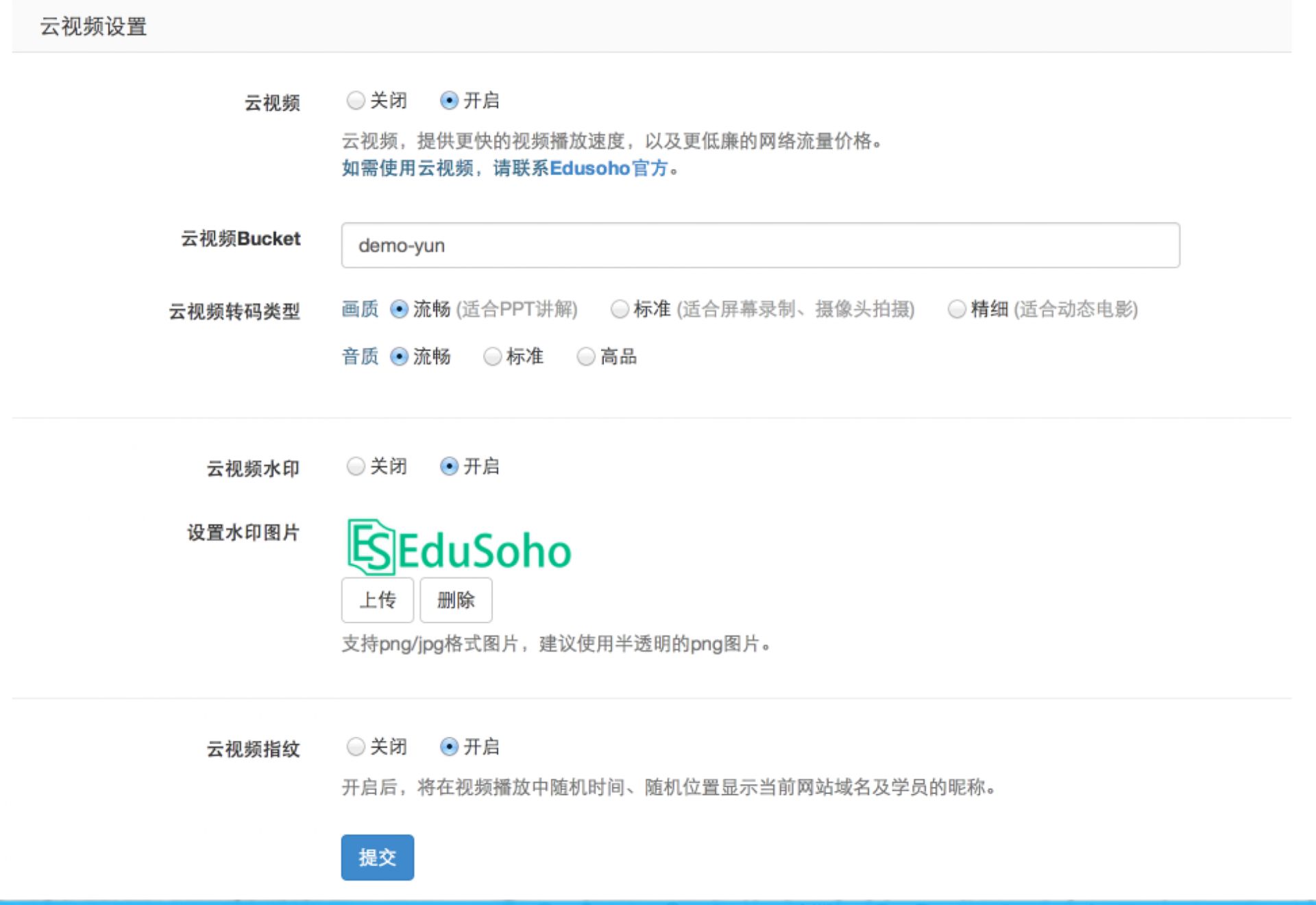Open the 请联系Edusoho官方 link

tap(580, 168)
